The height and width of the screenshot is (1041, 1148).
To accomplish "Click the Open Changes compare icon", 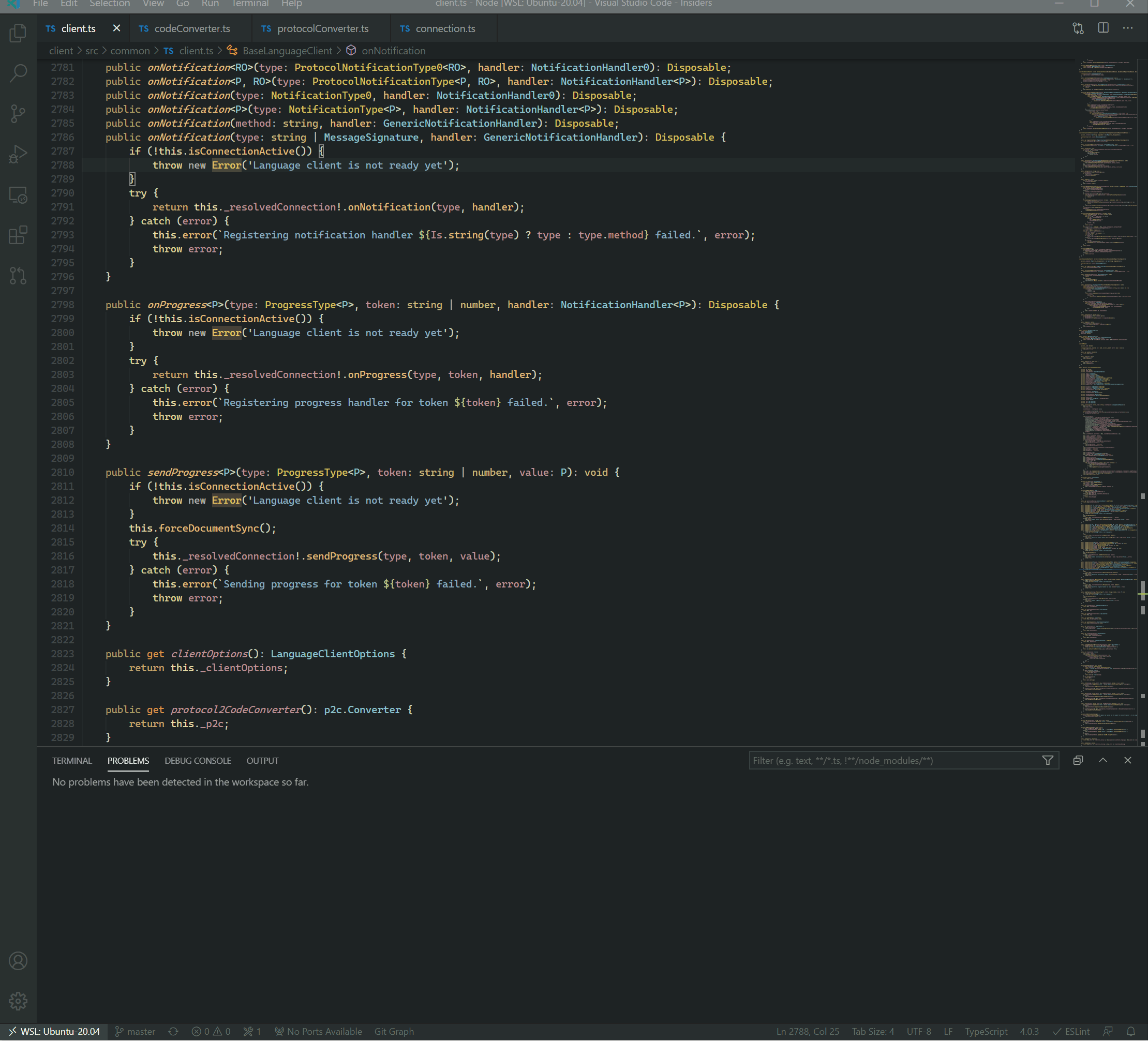I will (x=1078, y=28).
